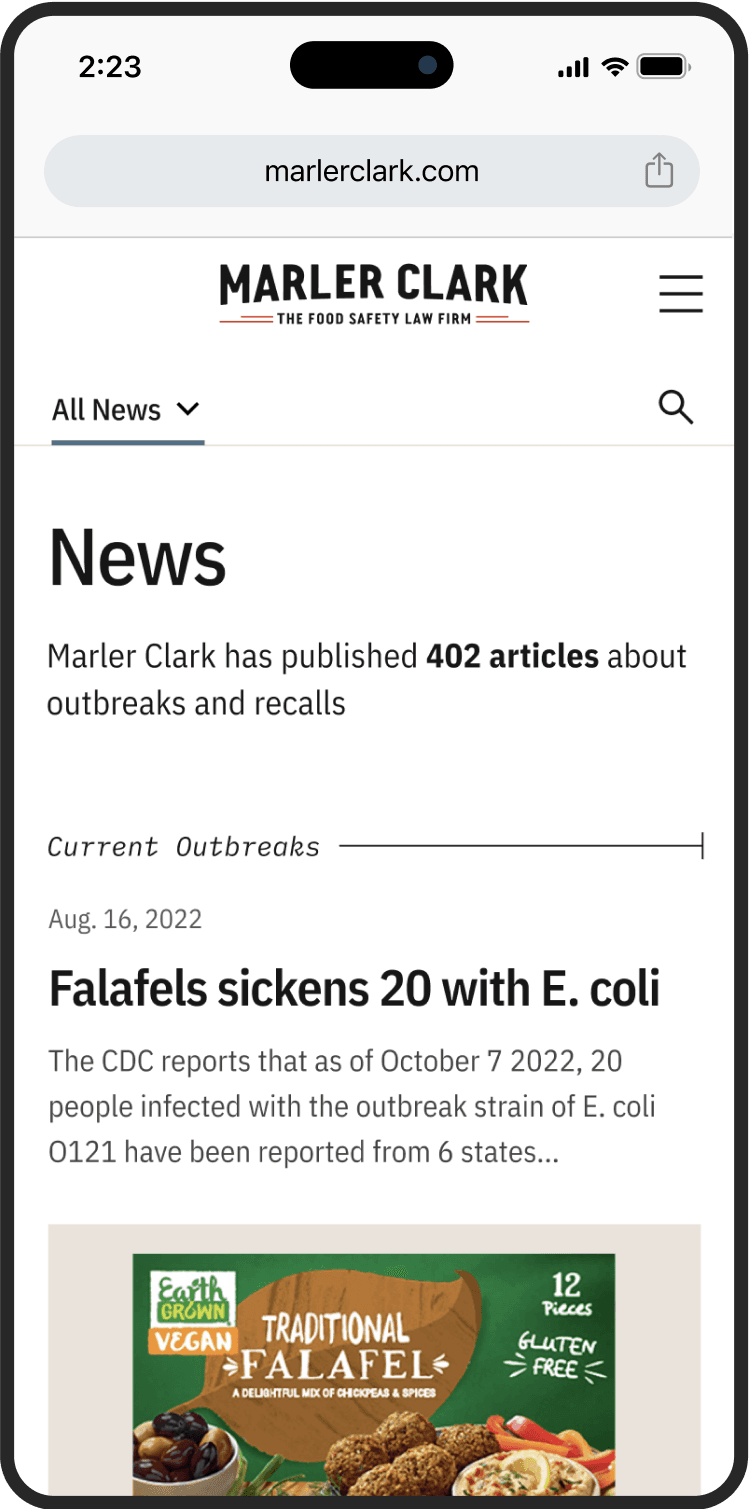Tap the 2:23 clock in status bar
This screenshot has height=1509, width=749.
[110, 67]
